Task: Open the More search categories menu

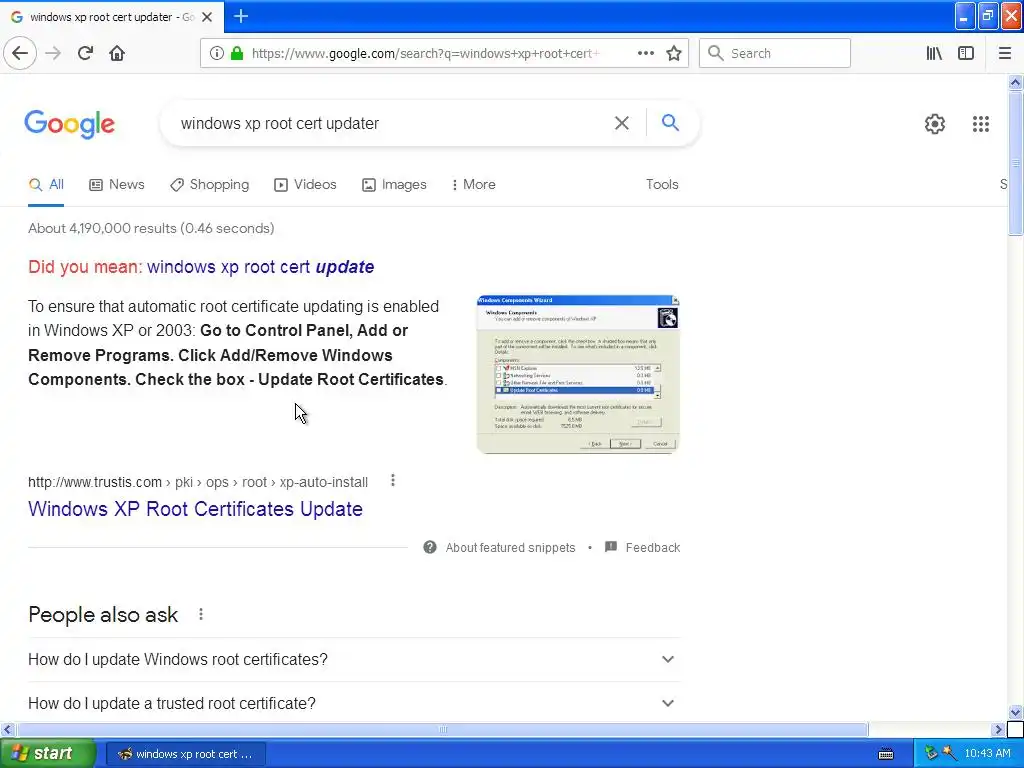Action: pos(473,185)
